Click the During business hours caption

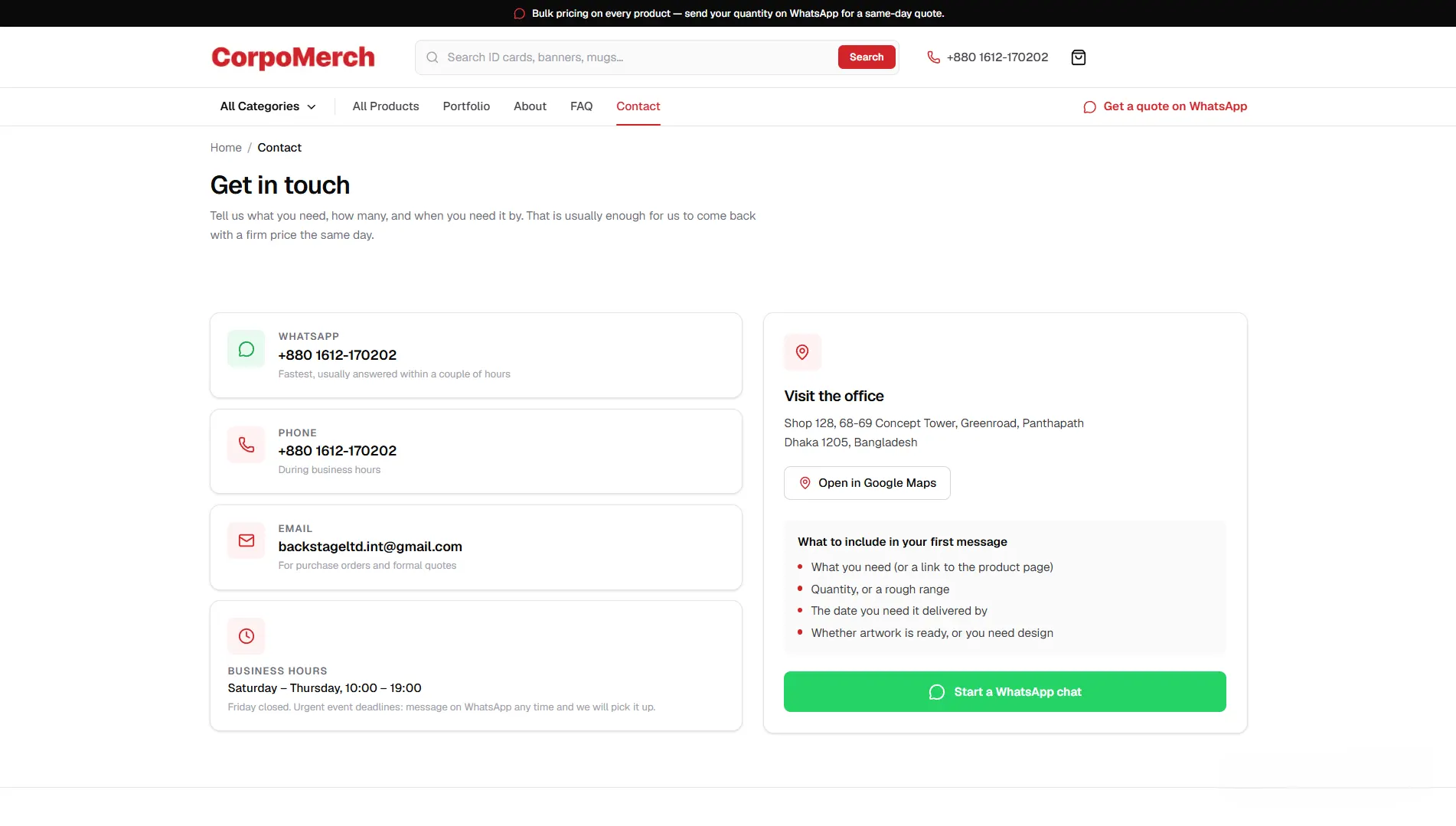point(329,470)
